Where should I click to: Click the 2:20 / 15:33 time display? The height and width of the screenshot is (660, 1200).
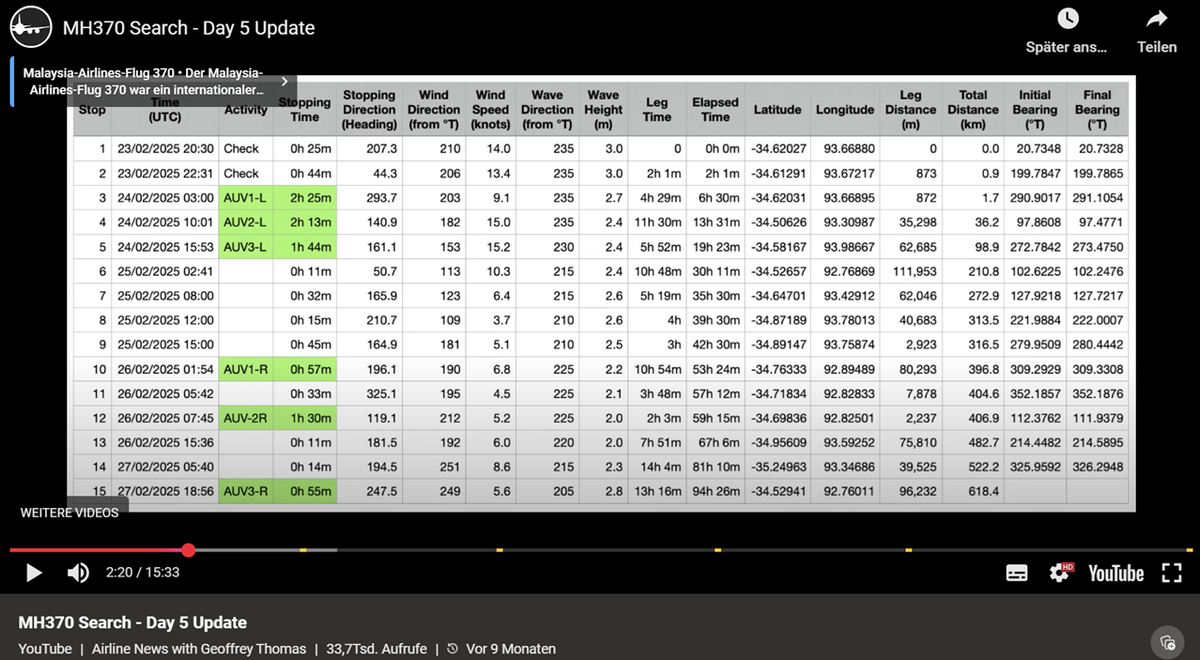[x=142, y=573]
